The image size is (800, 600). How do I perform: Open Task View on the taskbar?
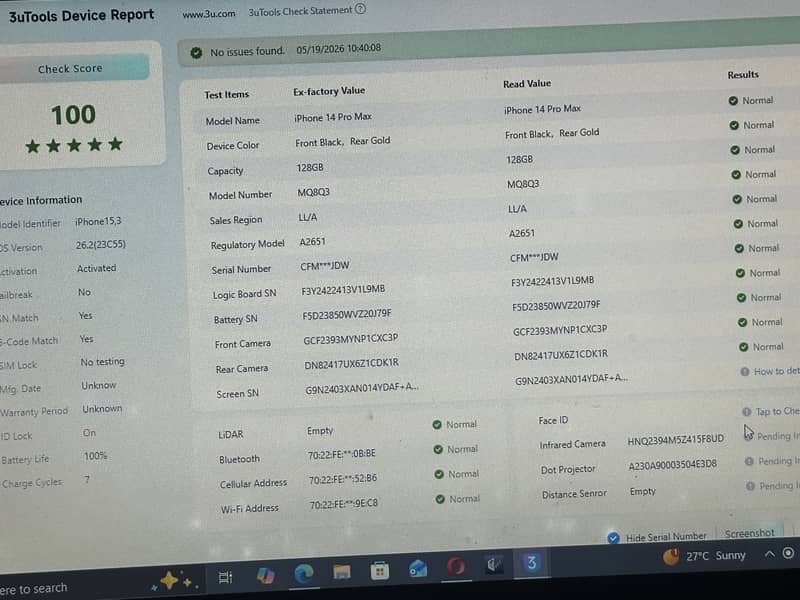click(225, 577)
